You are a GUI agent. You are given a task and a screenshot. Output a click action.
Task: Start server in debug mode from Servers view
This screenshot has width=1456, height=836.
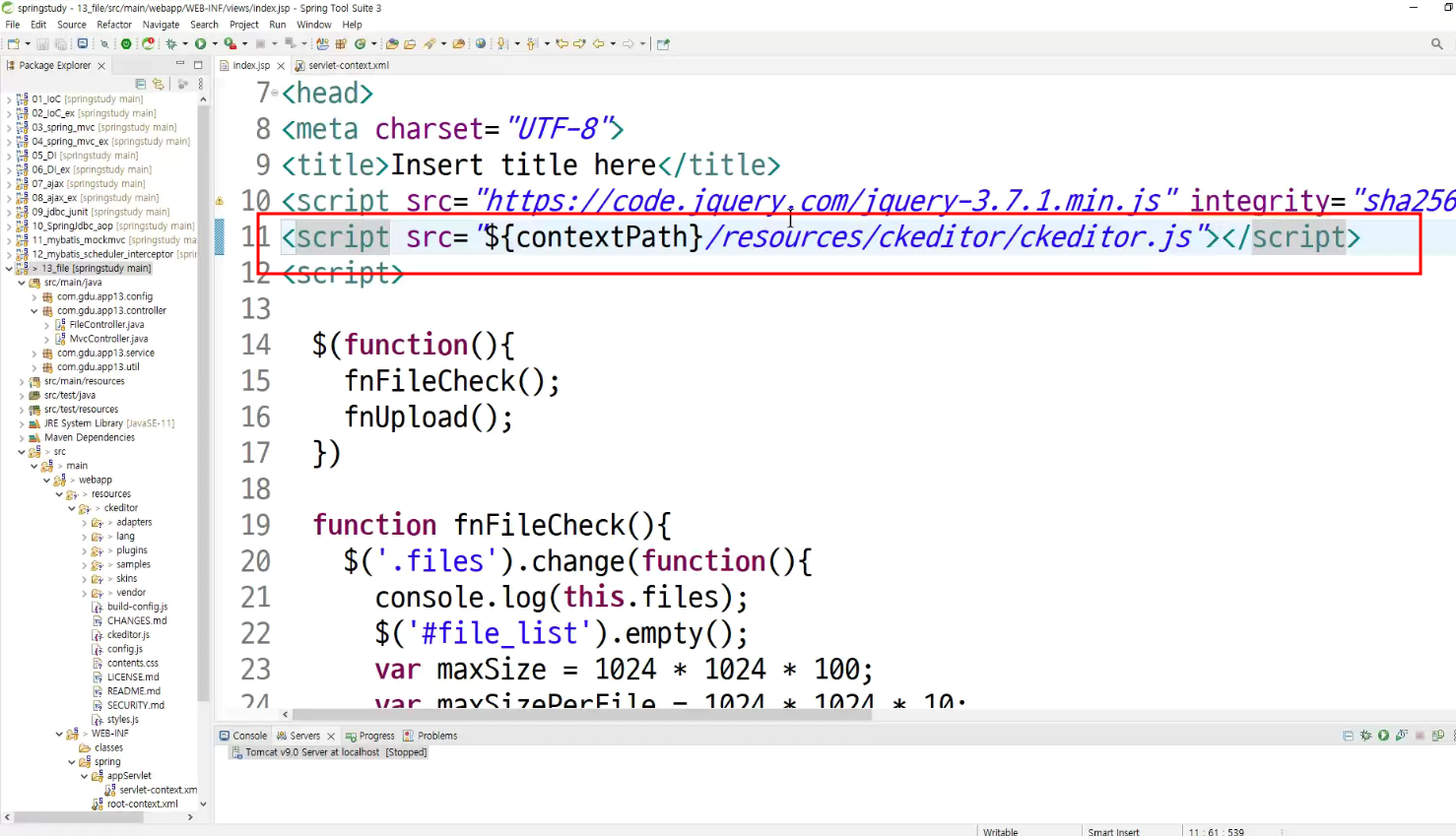click(x=1365, y=736)
